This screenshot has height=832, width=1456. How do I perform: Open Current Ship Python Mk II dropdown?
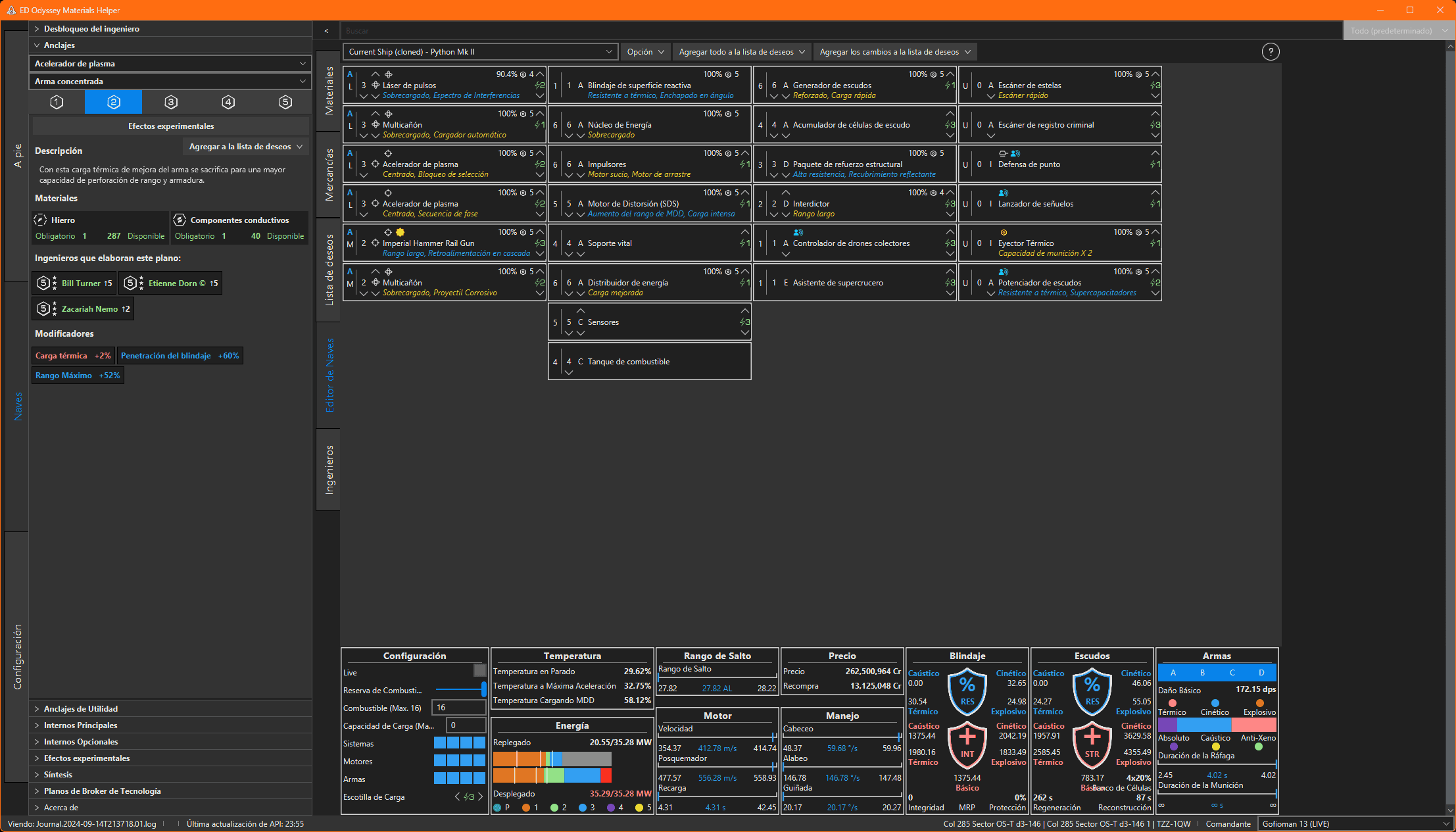pos(480,52)
